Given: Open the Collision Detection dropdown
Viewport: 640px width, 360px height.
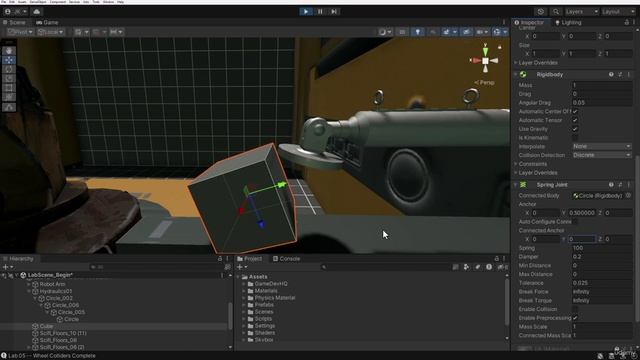Looking at the screenshot, I should pyautogui.click(x=602, y=155).
